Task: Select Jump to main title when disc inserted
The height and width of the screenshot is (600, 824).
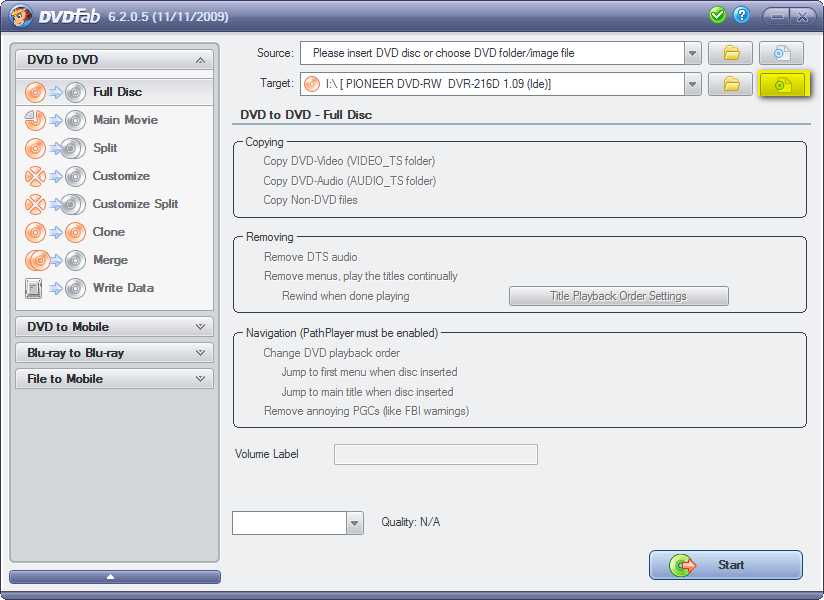Action: pyautogui.click(x=367, y=392)
